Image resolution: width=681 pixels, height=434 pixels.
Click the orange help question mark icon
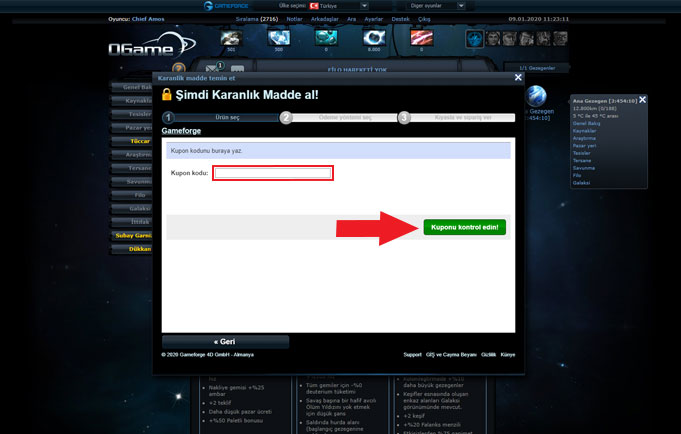[x=179, y=68]
